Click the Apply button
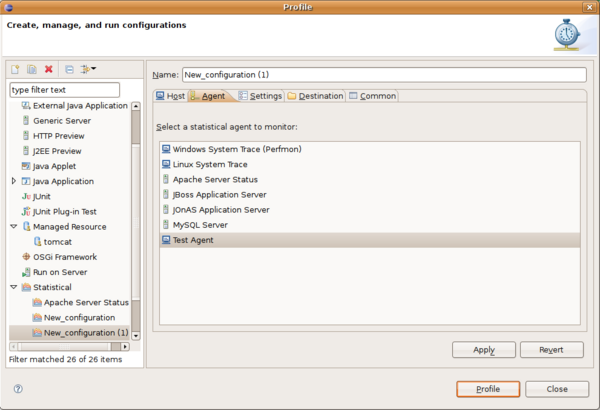Image resolution: width=600 pixels, height=410 pixels. tap(484, 350)
